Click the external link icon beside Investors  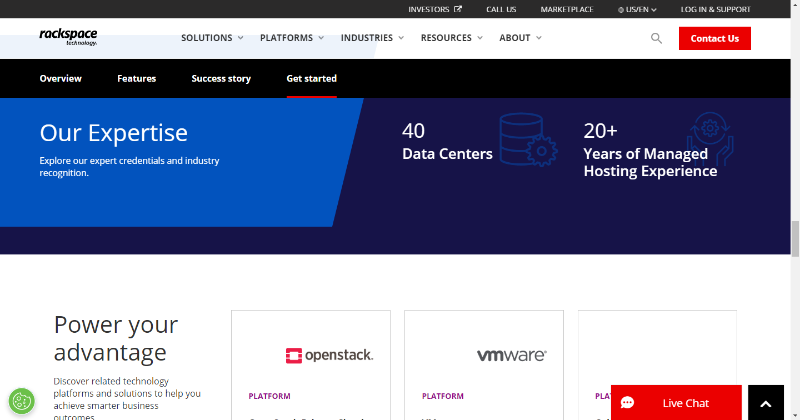click(458, 9)
